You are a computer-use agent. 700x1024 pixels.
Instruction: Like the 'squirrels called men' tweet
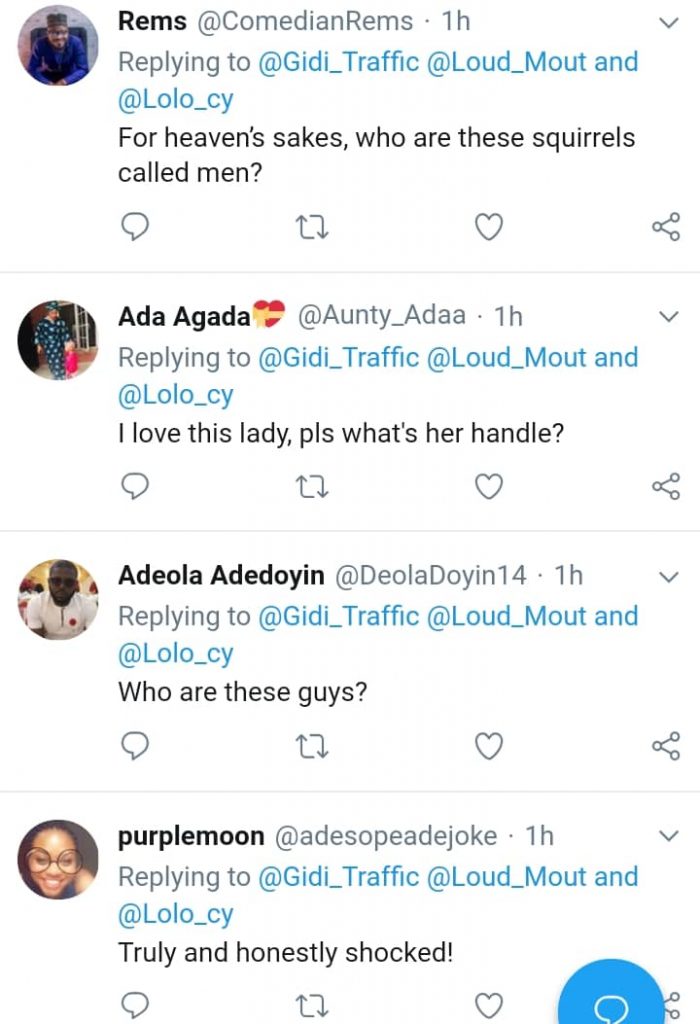pos(488,228)
